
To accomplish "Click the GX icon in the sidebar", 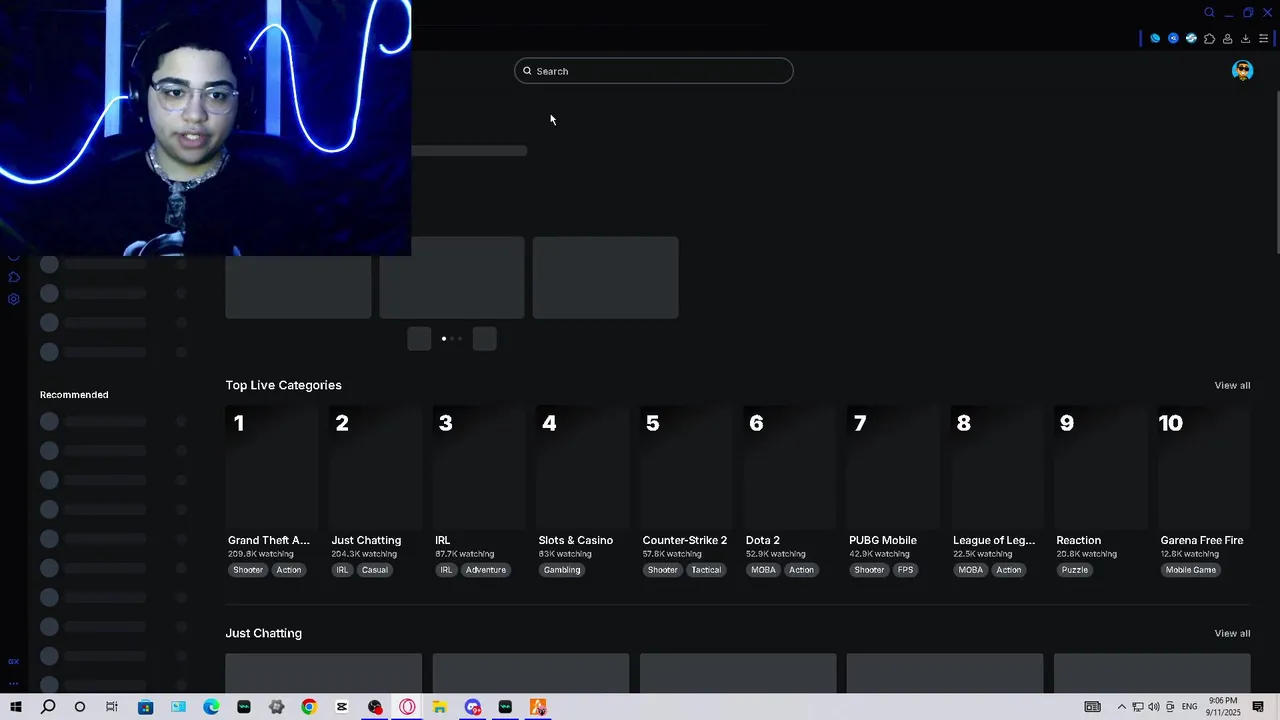I will click(x=14, y=661).
